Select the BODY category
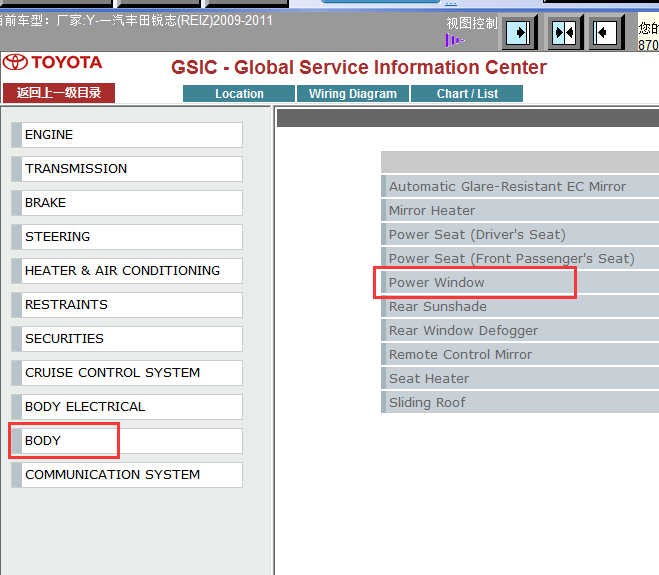This screenshot has height=575, width=659. pyautogui.click(x=127, y=441)
